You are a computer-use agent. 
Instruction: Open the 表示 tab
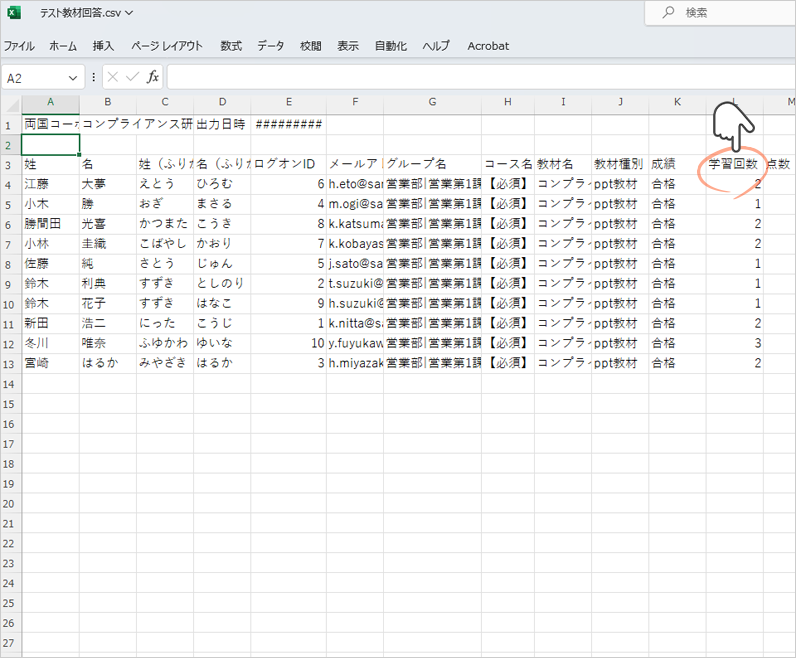[x=348, y=46]
